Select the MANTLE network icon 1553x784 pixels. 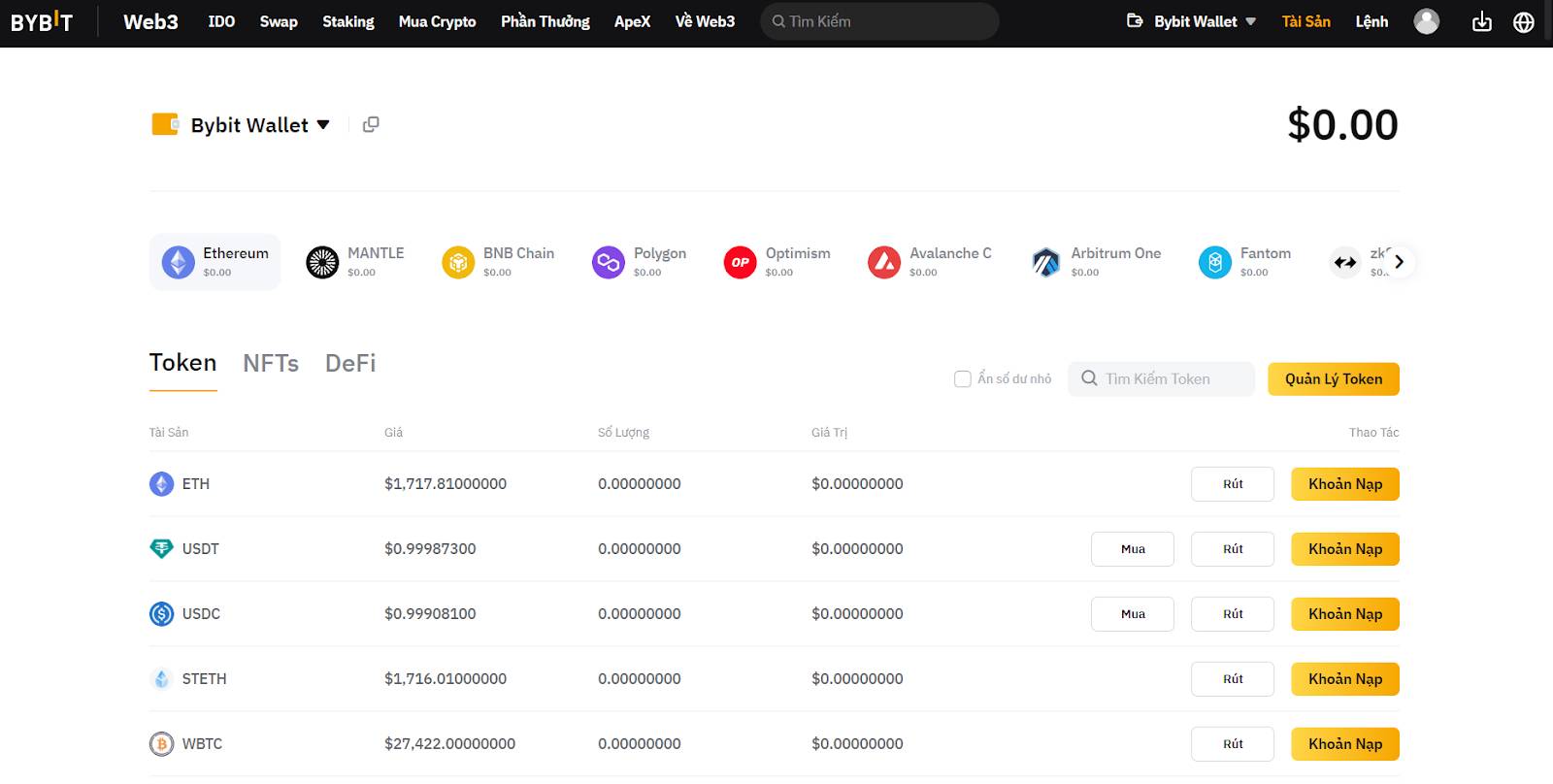click(x=322, y=262)
